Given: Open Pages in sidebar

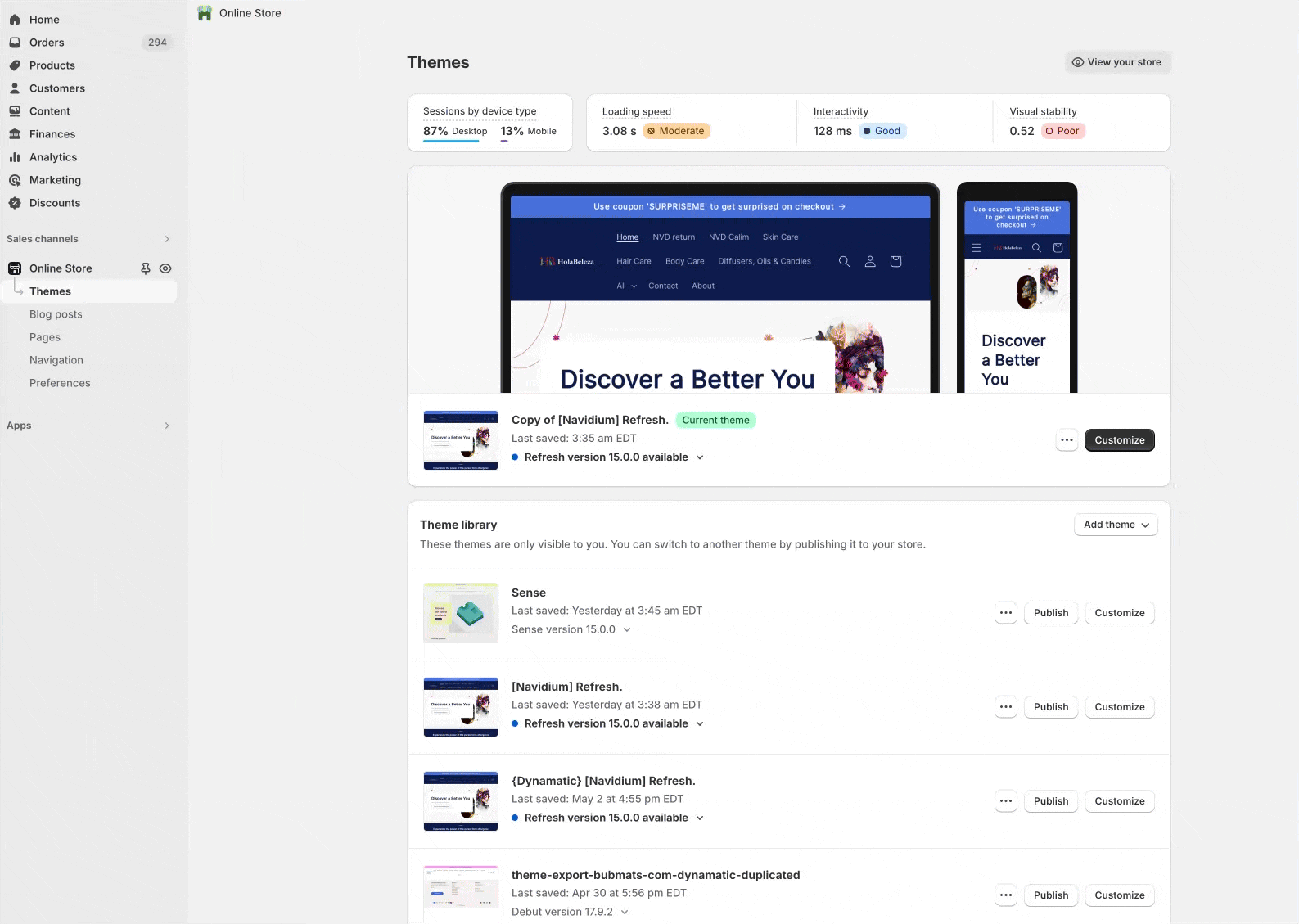Looking at the screenshot, I should coord(45,337).
